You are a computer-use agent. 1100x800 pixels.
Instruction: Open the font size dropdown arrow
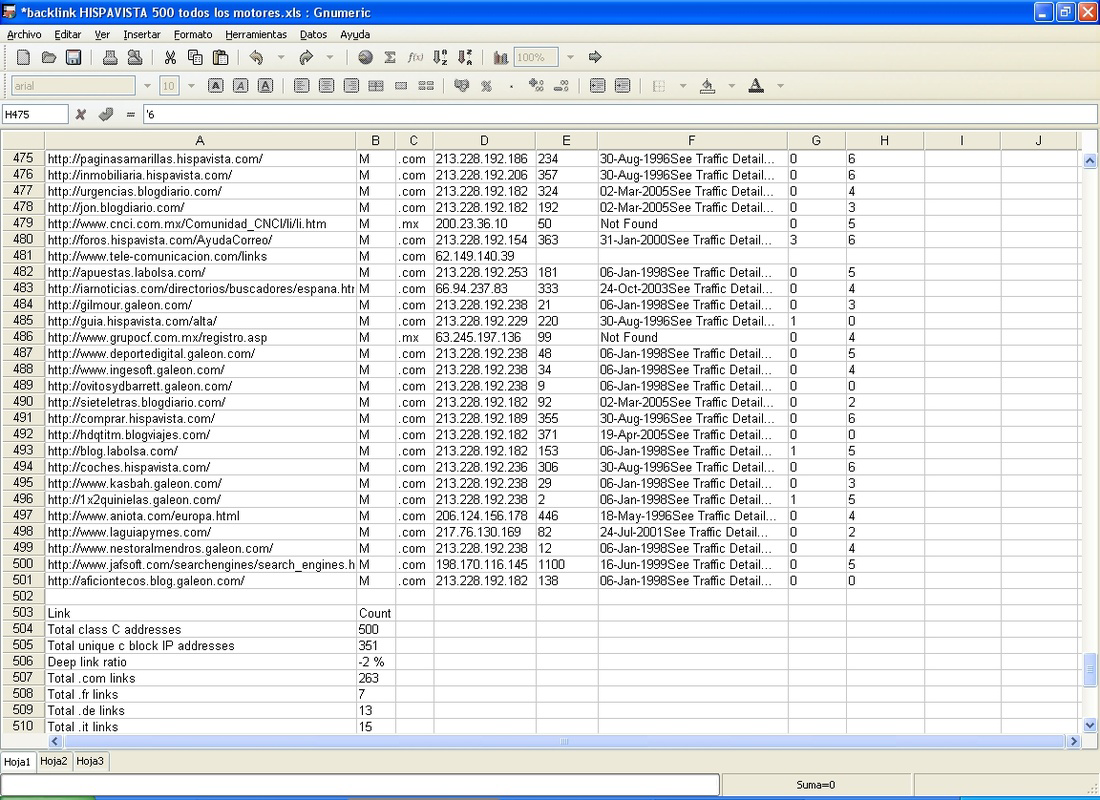click(192, 86)
